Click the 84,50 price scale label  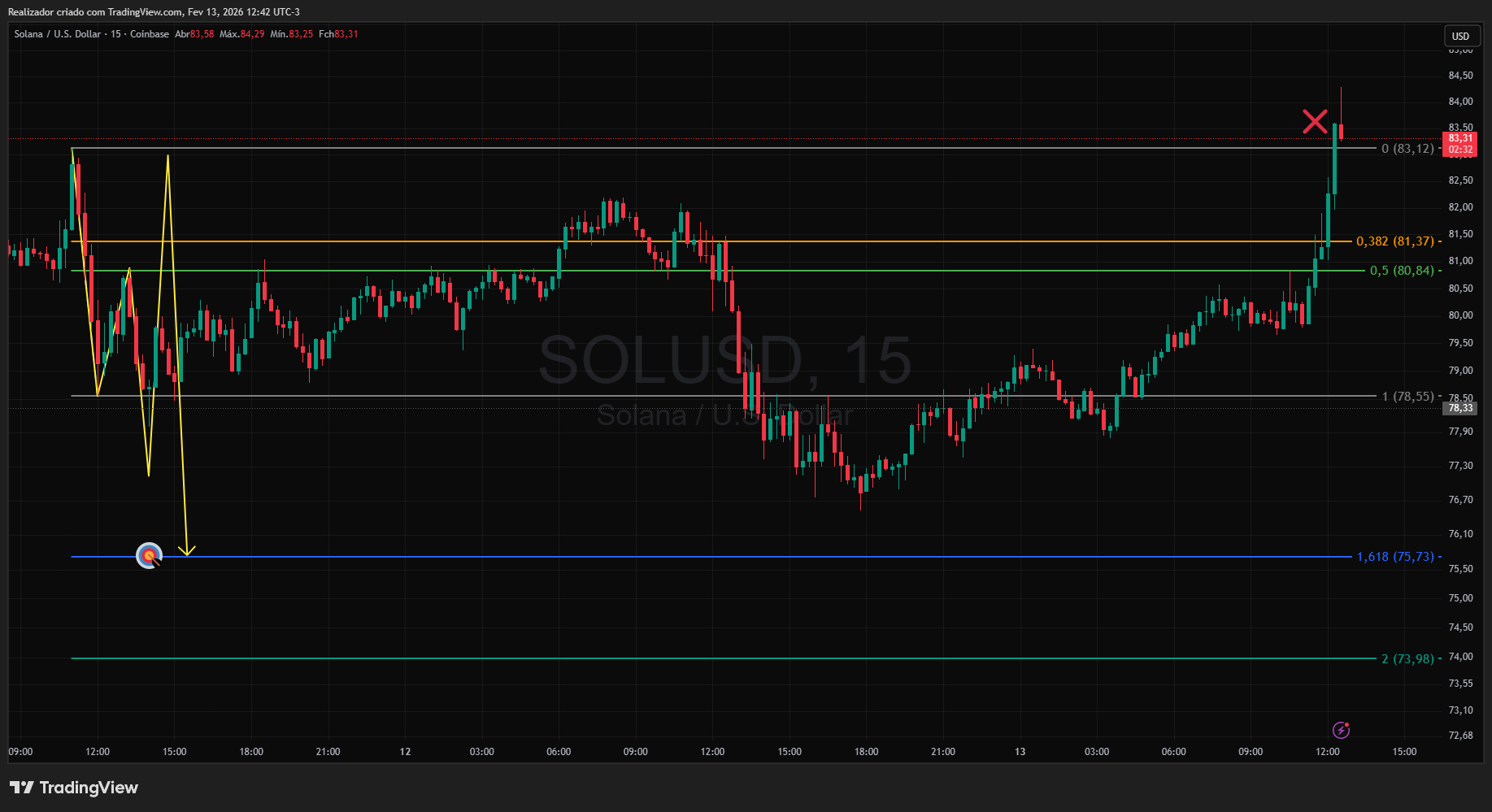click(x=1460, y=76)
